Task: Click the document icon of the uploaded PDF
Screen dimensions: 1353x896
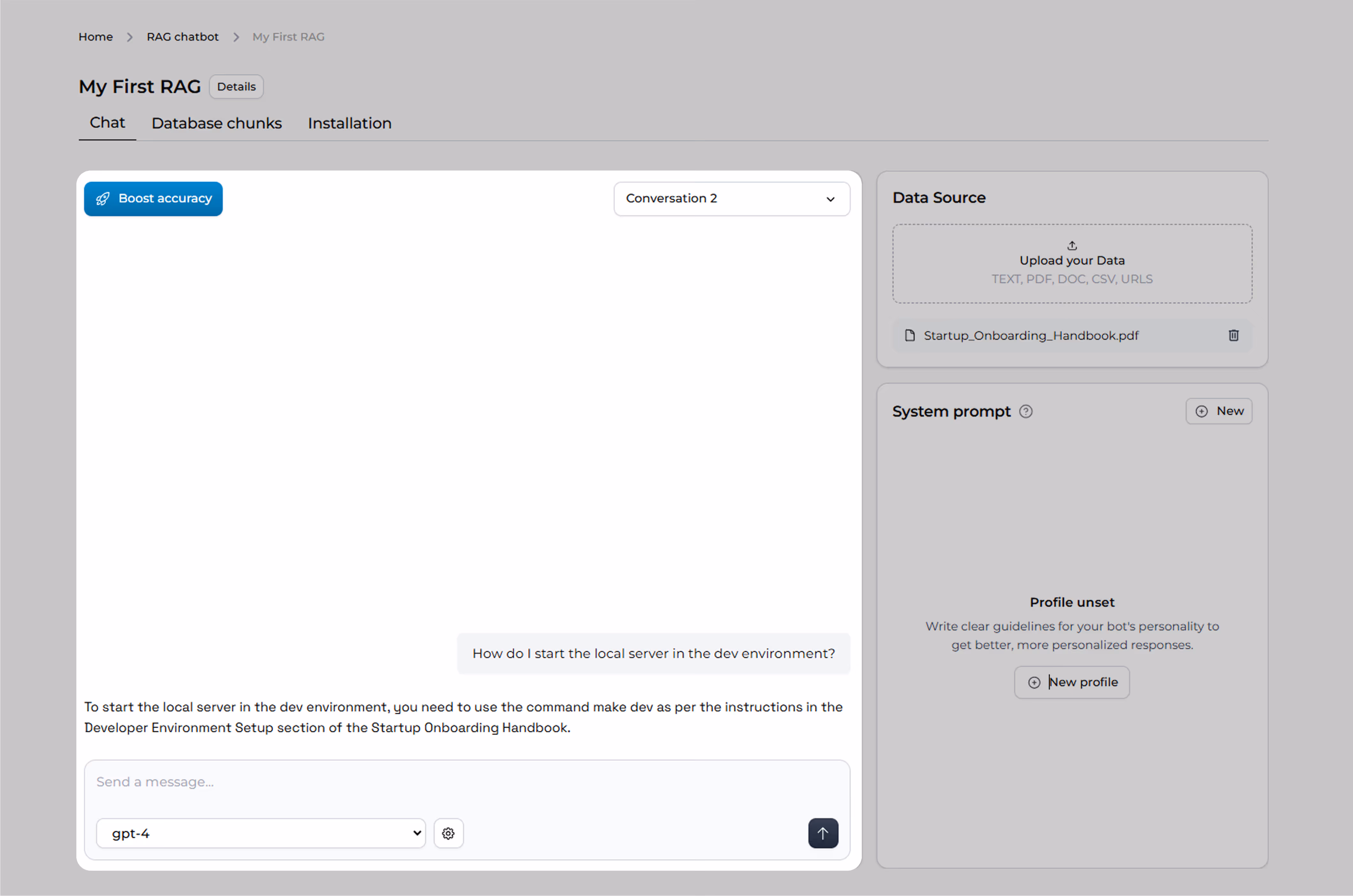Action: click(910, 335)
